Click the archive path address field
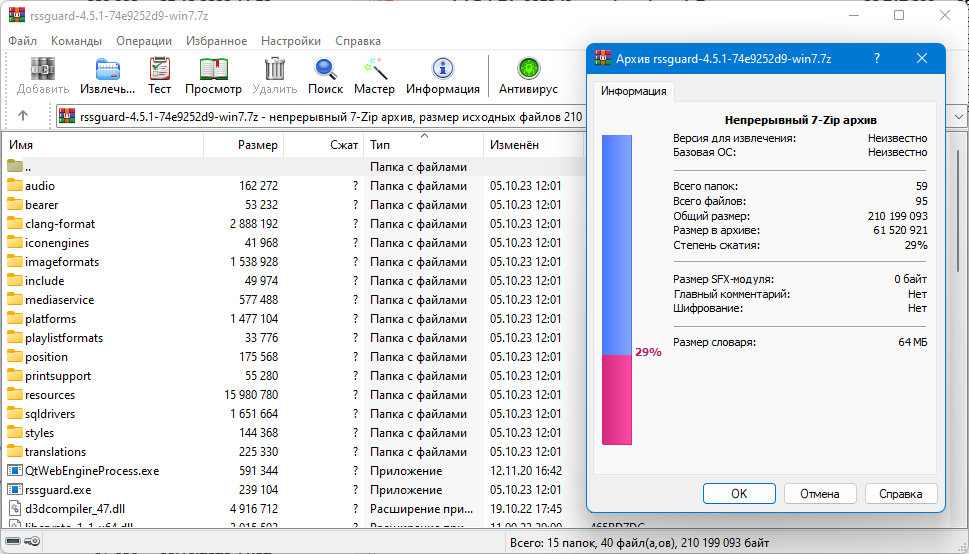The height and width of the screenshot is (554, 969). pos(321,116)
